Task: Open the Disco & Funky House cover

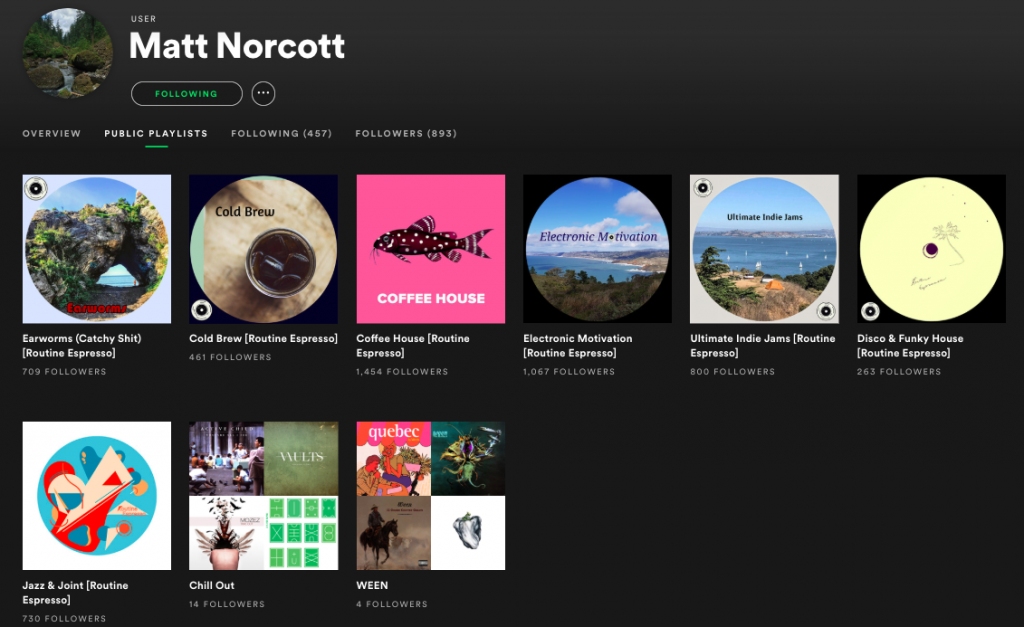Action: 931,249
